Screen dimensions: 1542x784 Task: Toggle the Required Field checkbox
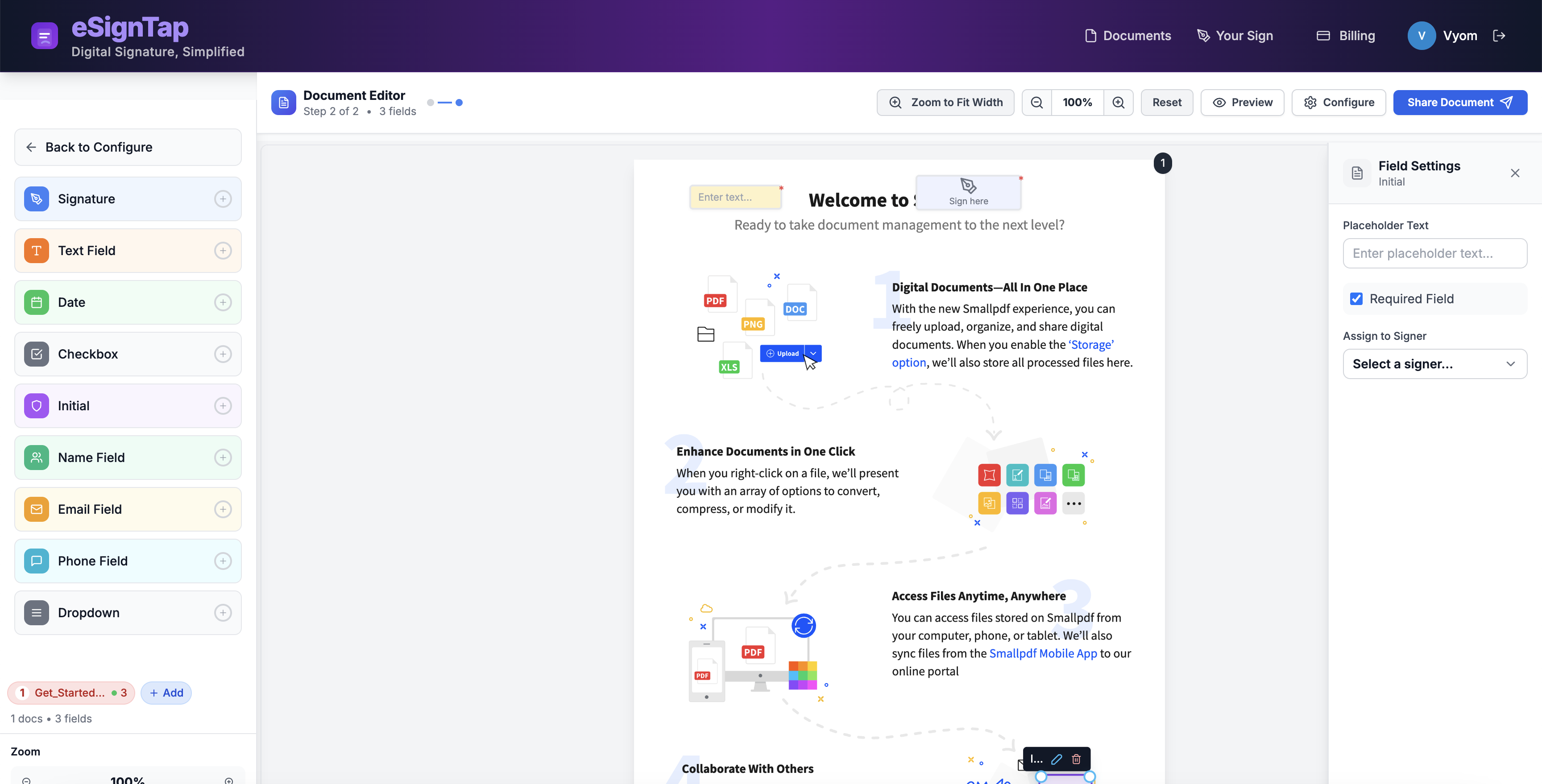(1356, 299)
